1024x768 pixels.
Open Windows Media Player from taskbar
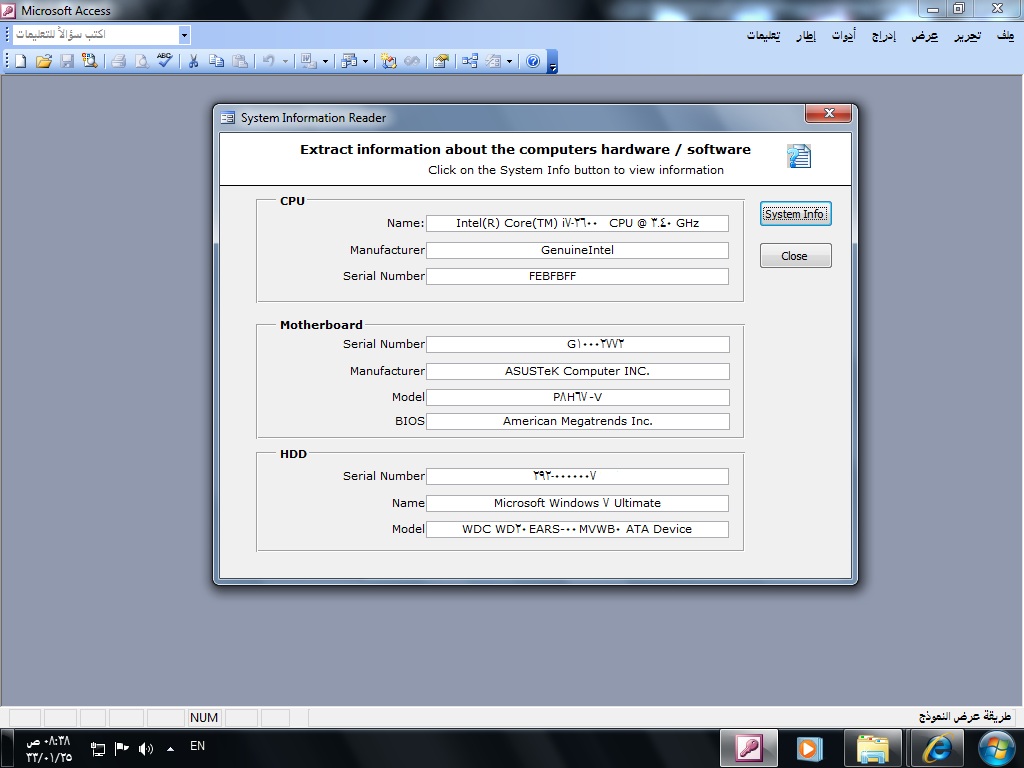[808, 748]
